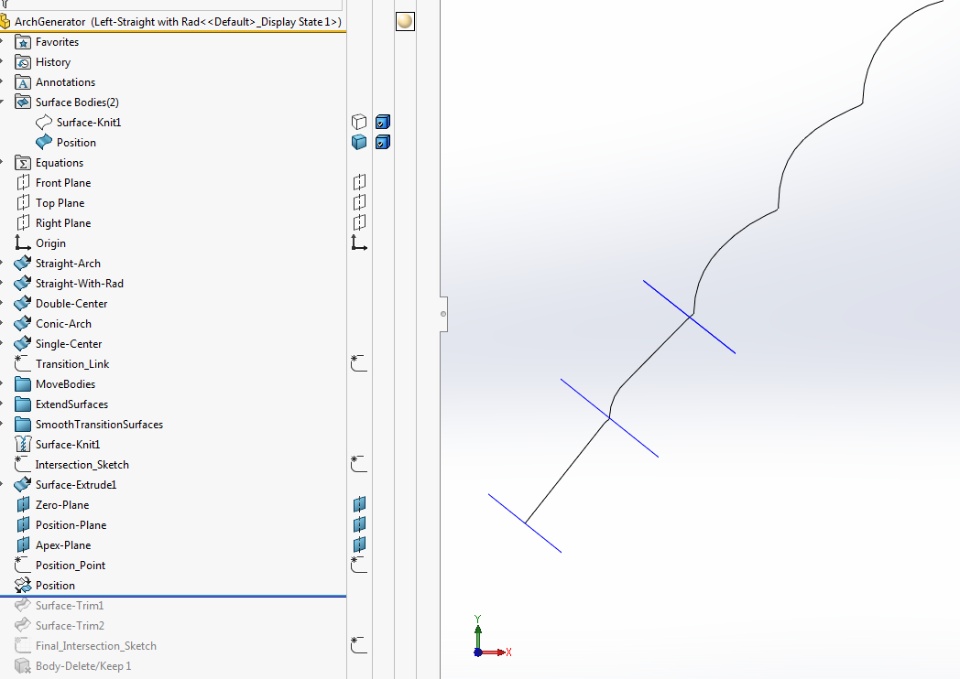Toggle Transition_Link sketch visibility
Viewport: 960px width, 679px height.
359,364
